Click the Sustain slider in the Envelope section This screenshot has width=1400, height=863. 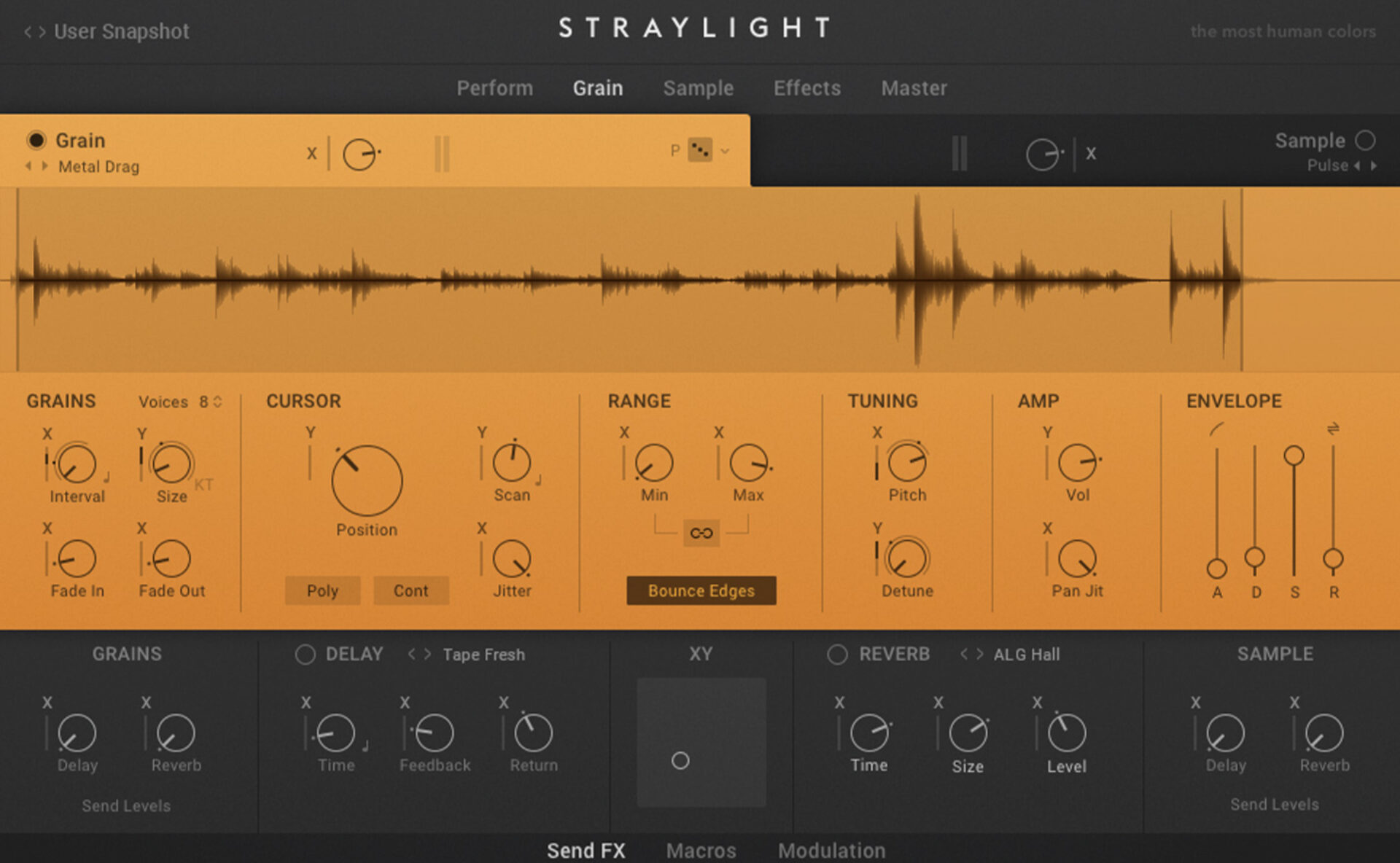coord(1294,456)
